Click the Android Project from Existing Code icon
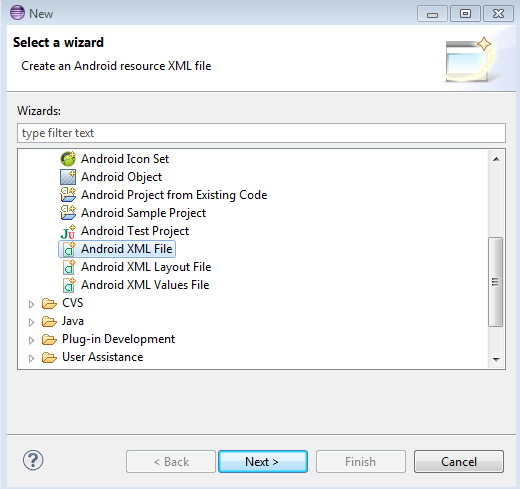 tap(68, 195)
